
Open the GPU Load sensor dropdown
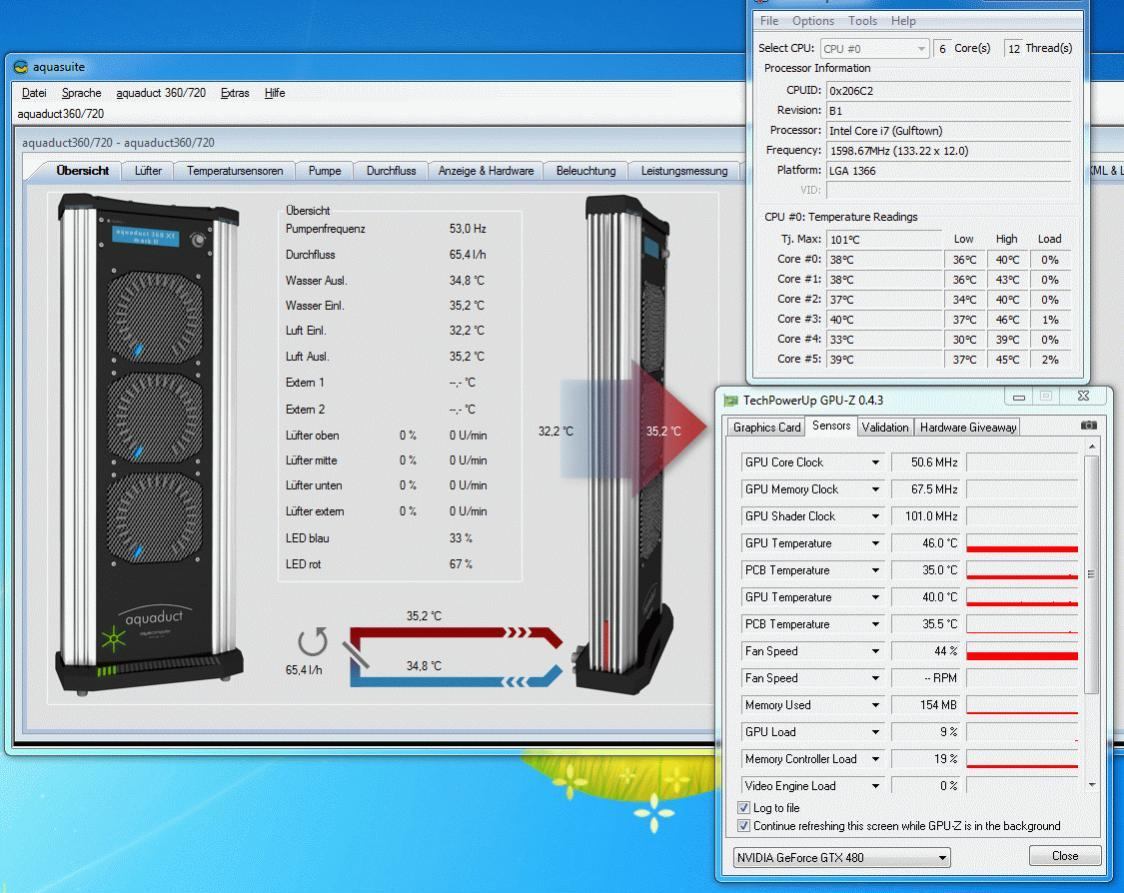tap(875, 732)
